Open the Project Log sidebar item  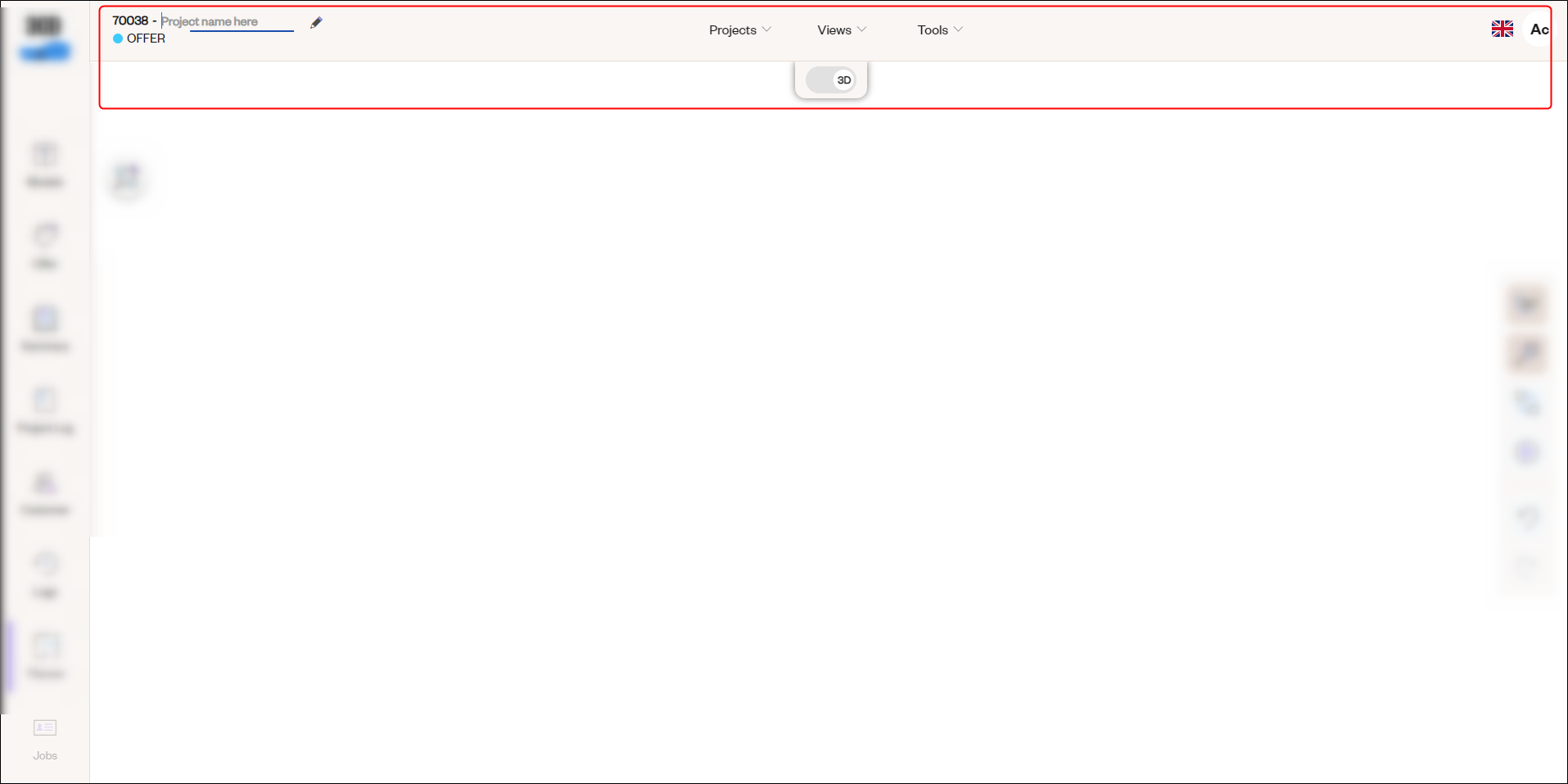click(45, 410)
